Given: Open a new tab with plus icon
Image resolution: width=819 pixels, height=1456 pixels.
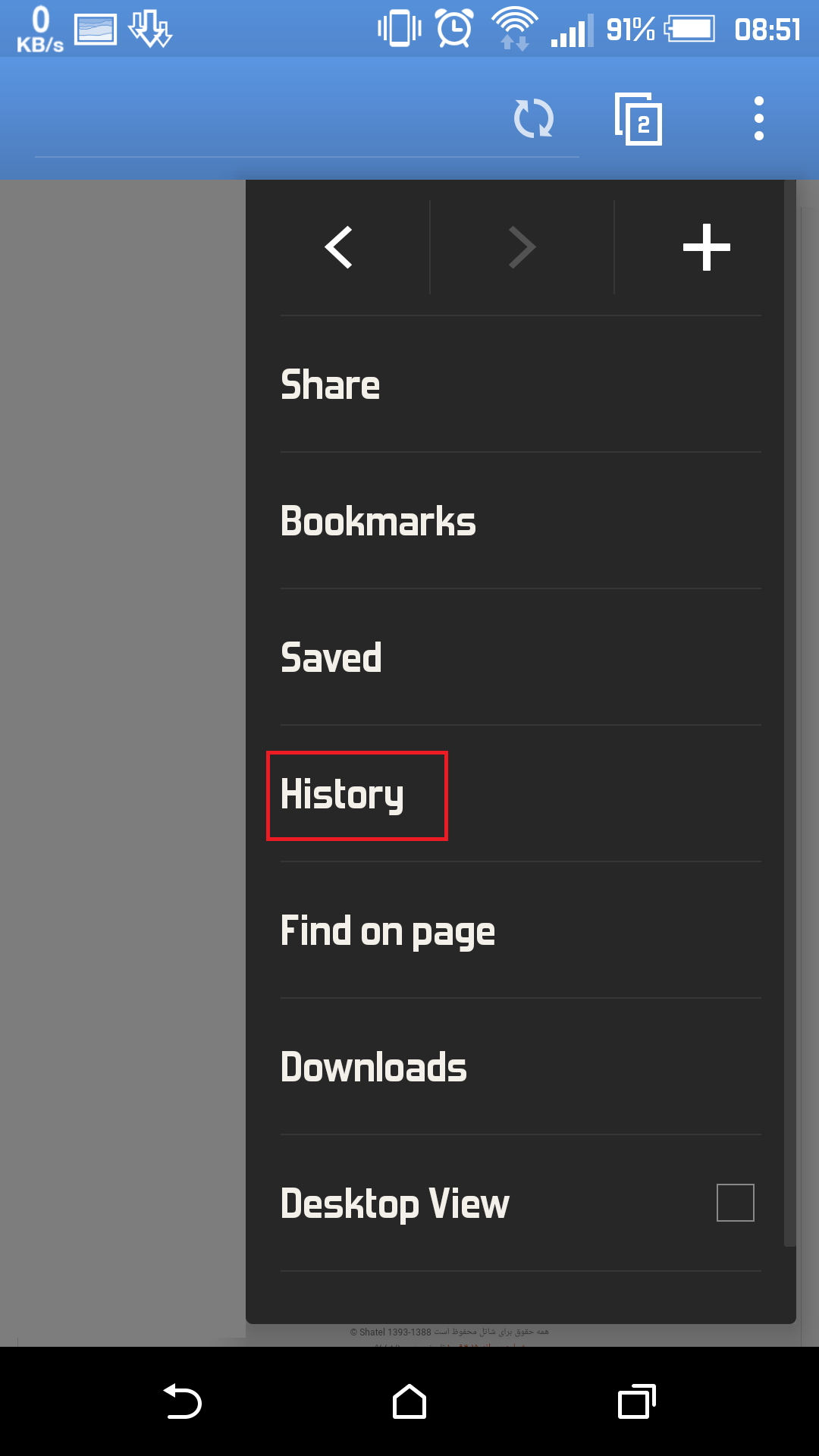Looking at the screenshot, I should pyautogui.click(x=706, y=247).
